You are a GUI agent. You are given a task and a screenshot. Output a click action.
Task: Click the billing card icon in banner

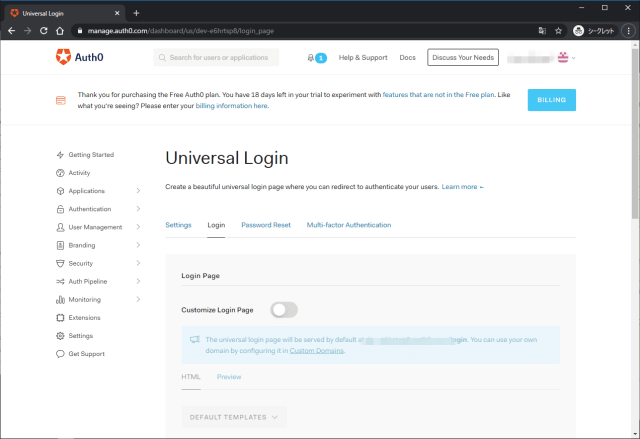click(61, 100)
